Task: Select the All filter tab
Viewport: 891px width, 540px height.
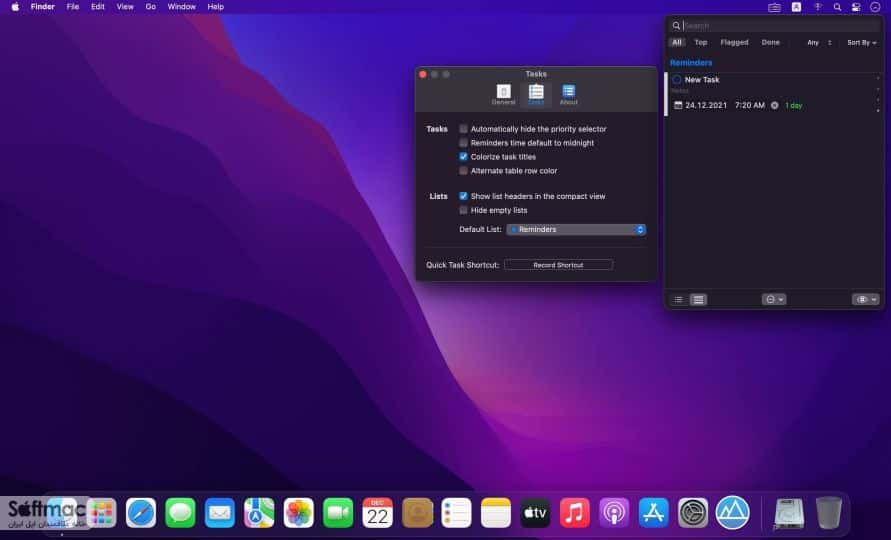Action: pyautogui.click(x=676, y=43)
